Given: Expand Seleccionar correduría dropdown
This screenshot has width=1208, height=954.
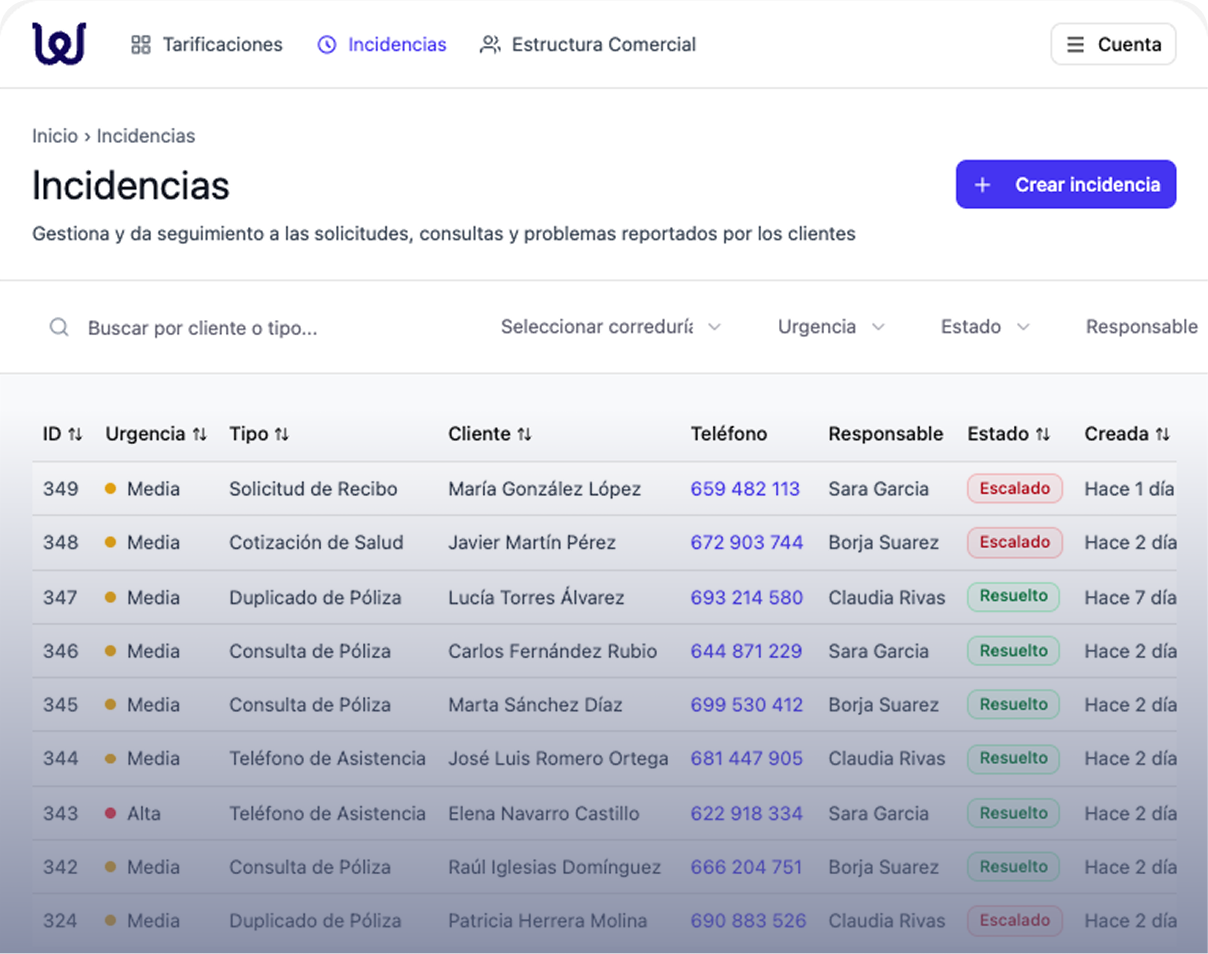Looking at the screenshot, I should pos(611,327).
